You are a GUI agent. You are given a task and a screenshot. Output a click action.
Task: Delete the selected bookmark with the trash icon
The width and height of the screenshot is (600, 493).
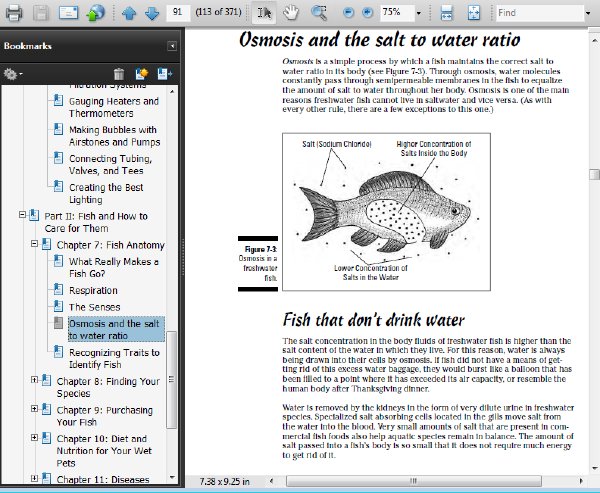(119, 73)
